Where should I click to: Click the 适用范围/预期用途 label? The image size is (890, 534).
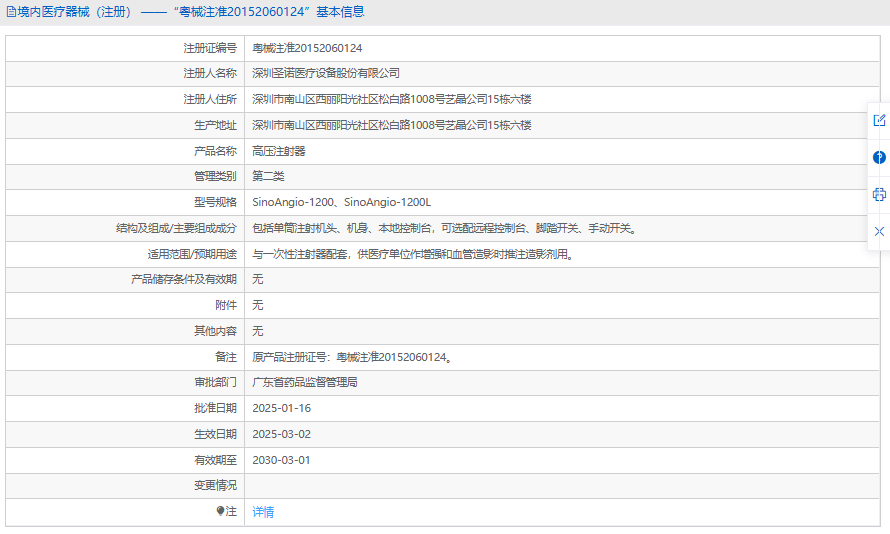click(192, 254)
